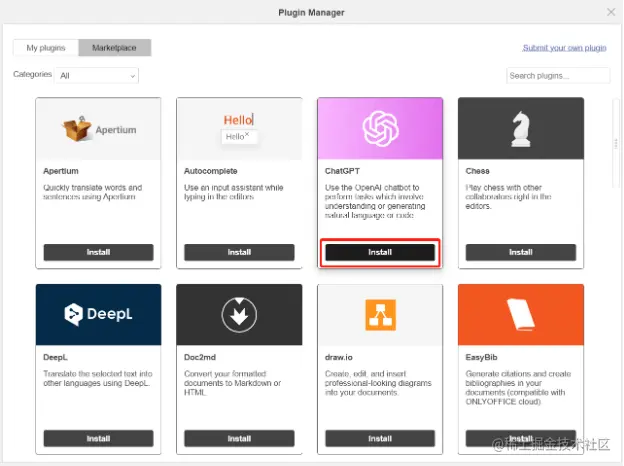Click the Categories label
This screenshot has height=466, width=624.
(33, 74)
